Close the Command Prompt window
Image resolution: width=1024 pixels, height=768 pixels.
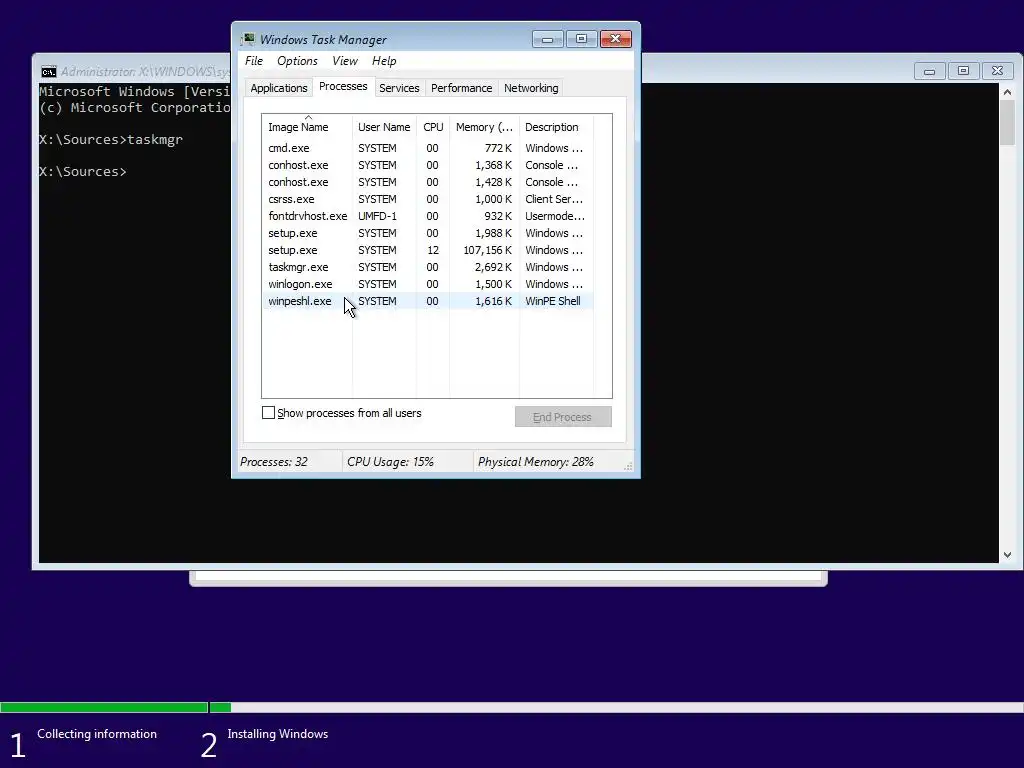pos(997,71)
